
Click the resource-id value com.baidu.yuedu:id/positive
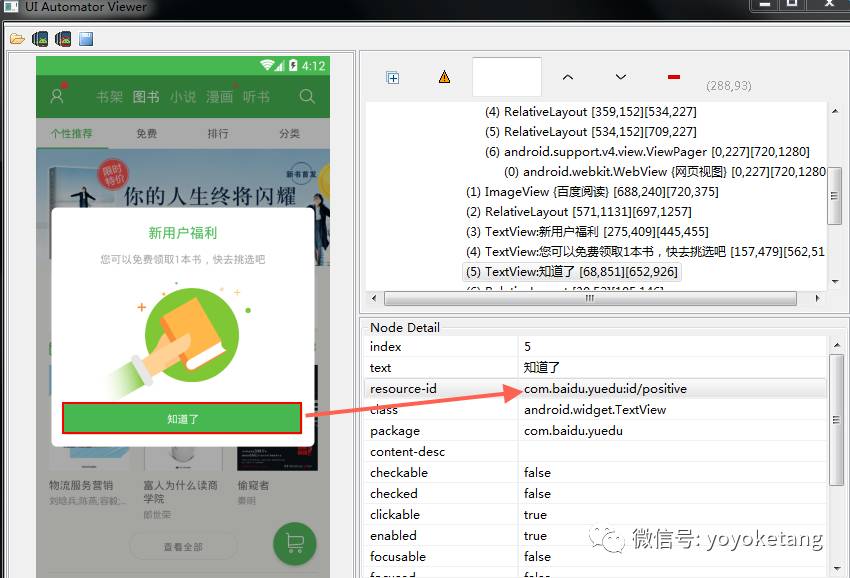[605, 389]
